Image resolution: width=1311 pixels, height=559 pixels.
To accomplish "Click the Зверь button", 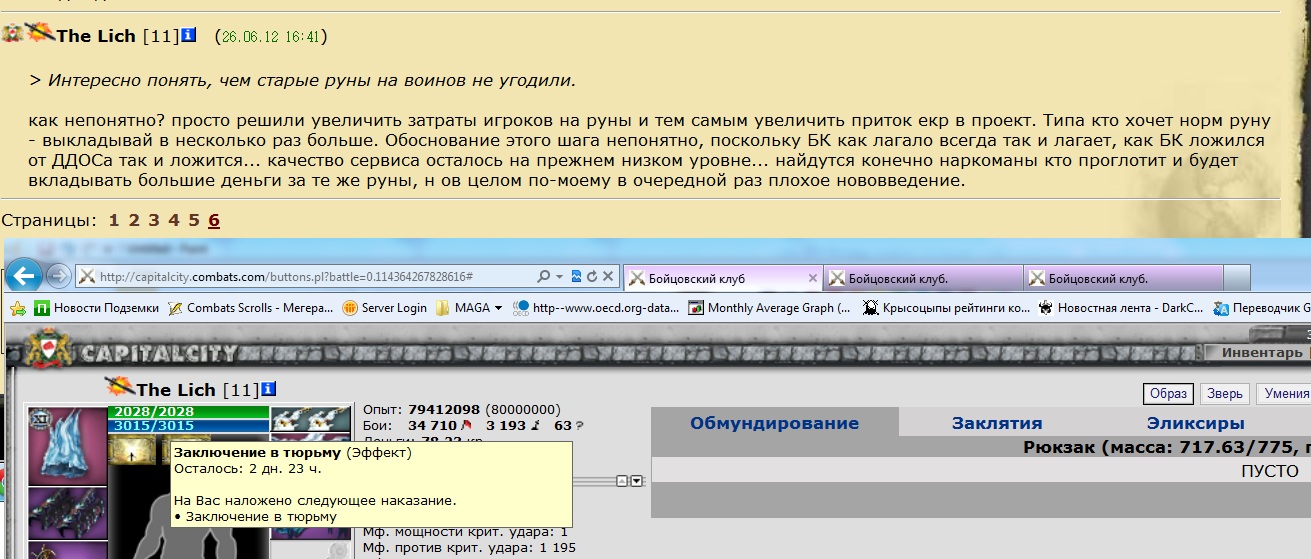I will tap(1223, 393).
